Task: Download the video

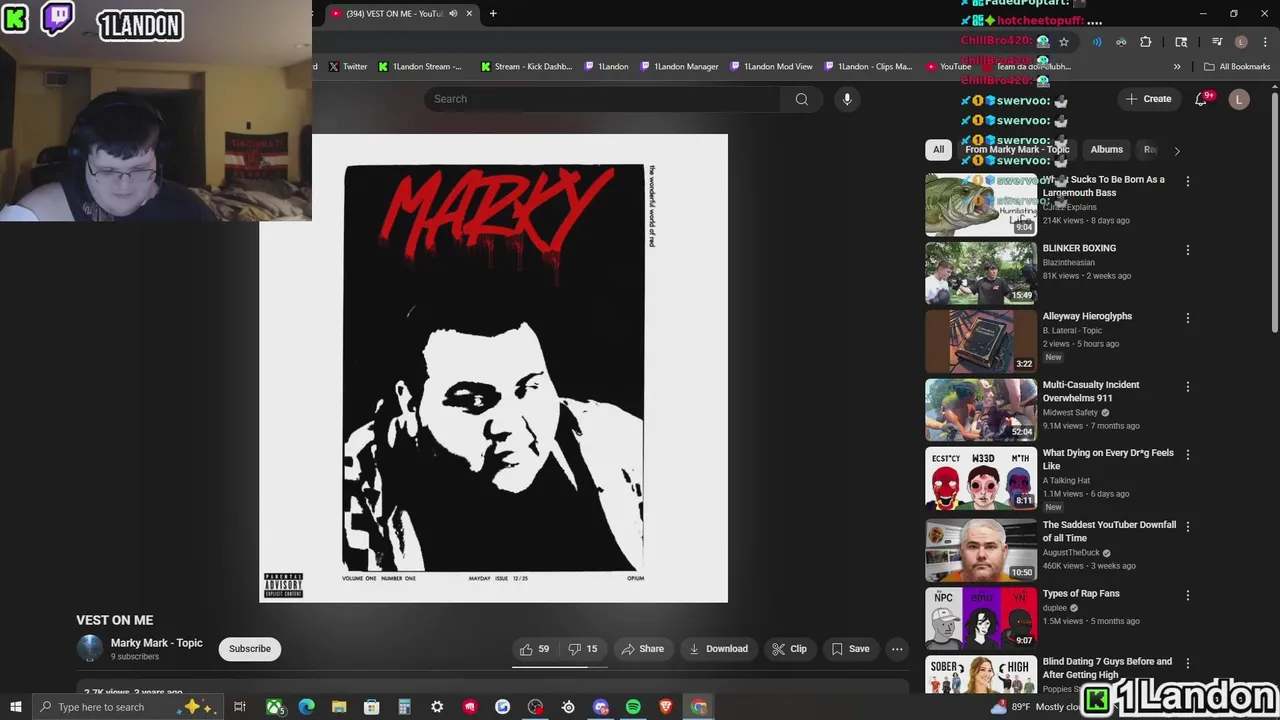Action: point(718,649)
